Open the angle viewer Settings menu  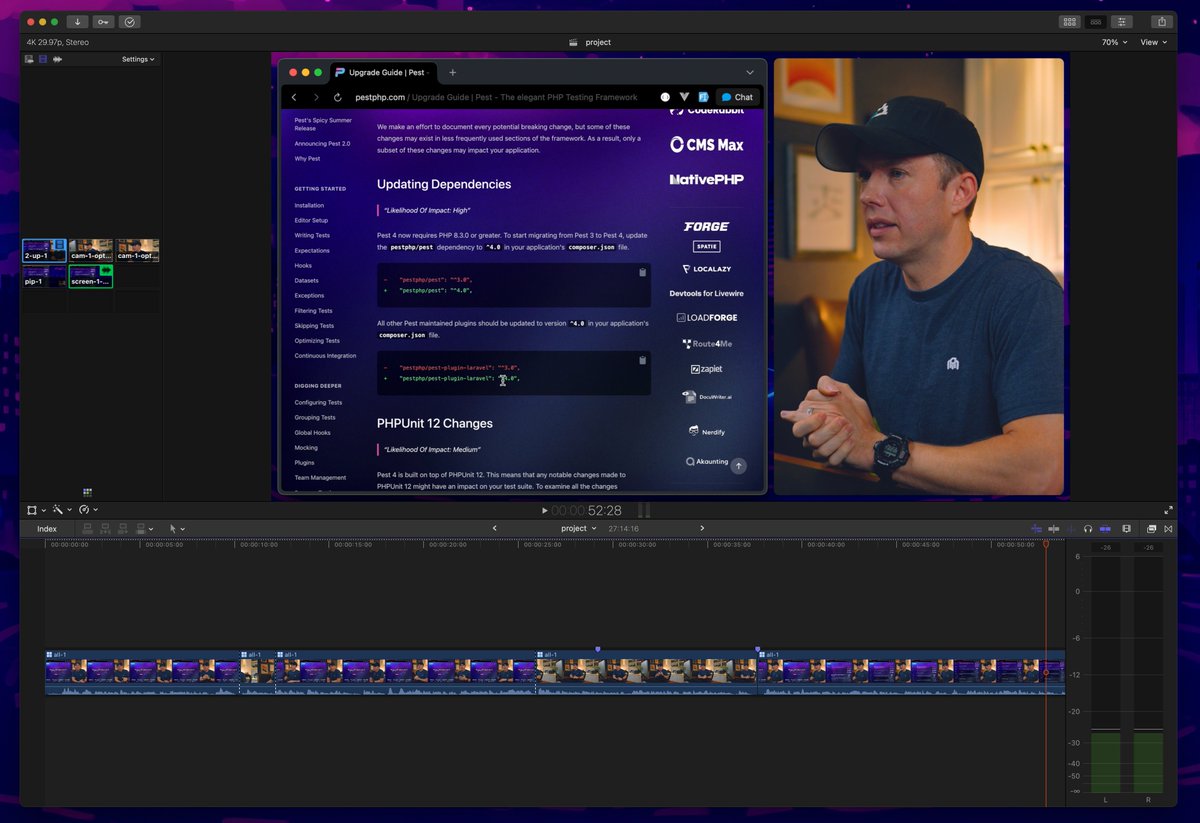[x=138, y=59]
